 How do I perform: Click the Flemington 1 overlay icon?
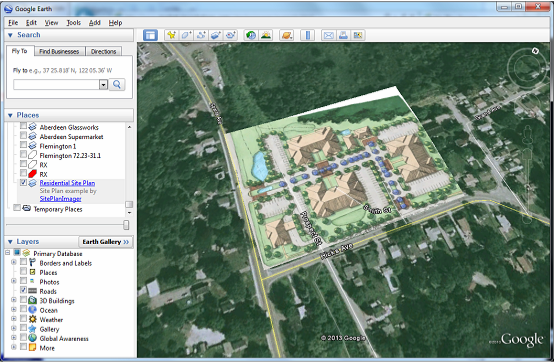(32, 146)
